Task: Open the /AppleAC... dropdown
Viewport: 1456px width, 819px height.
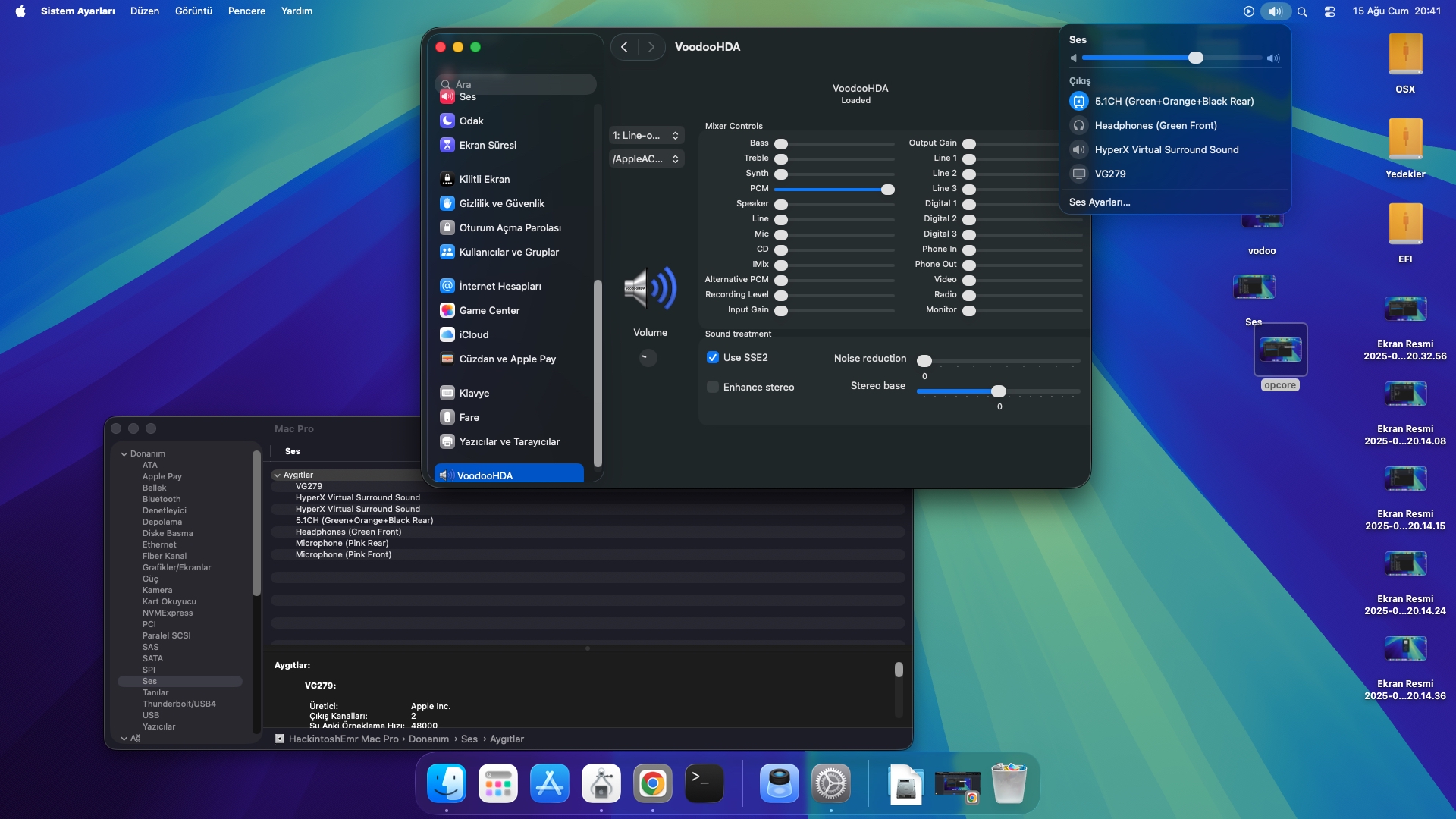Action: (x=646, y=158)
